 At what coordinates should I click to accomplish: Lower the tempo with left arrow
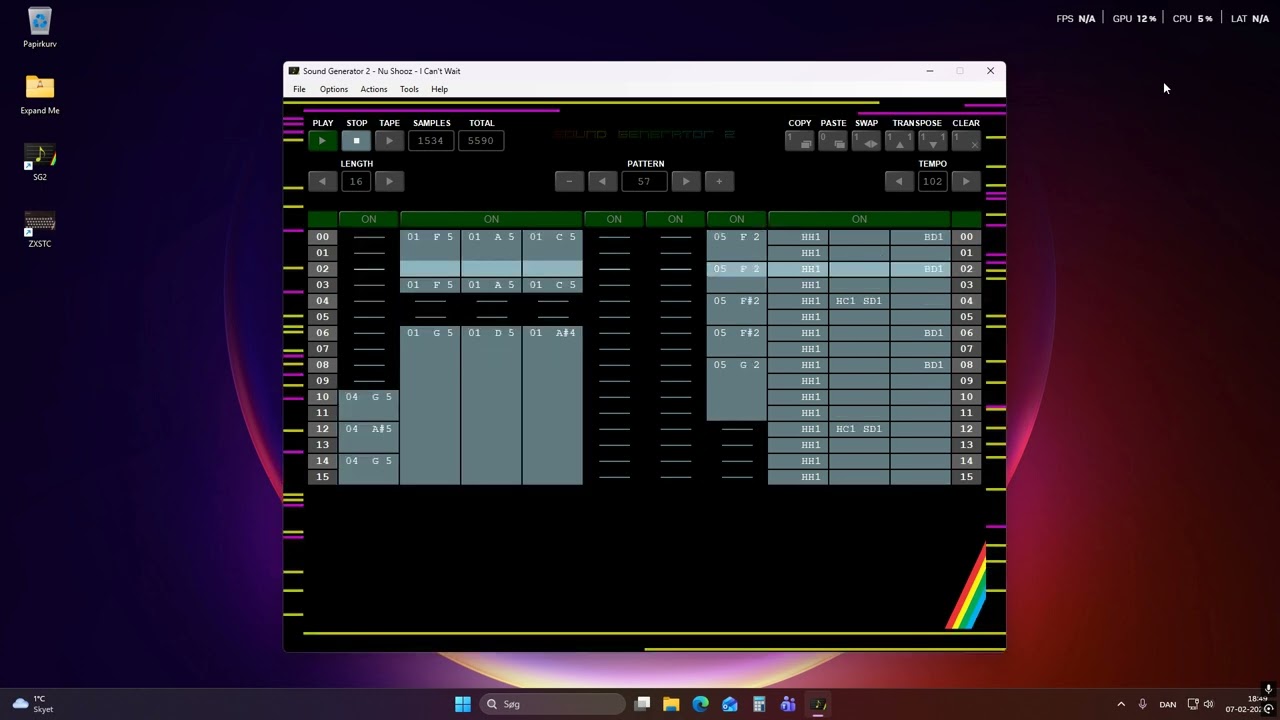click(x=899, y=181)
